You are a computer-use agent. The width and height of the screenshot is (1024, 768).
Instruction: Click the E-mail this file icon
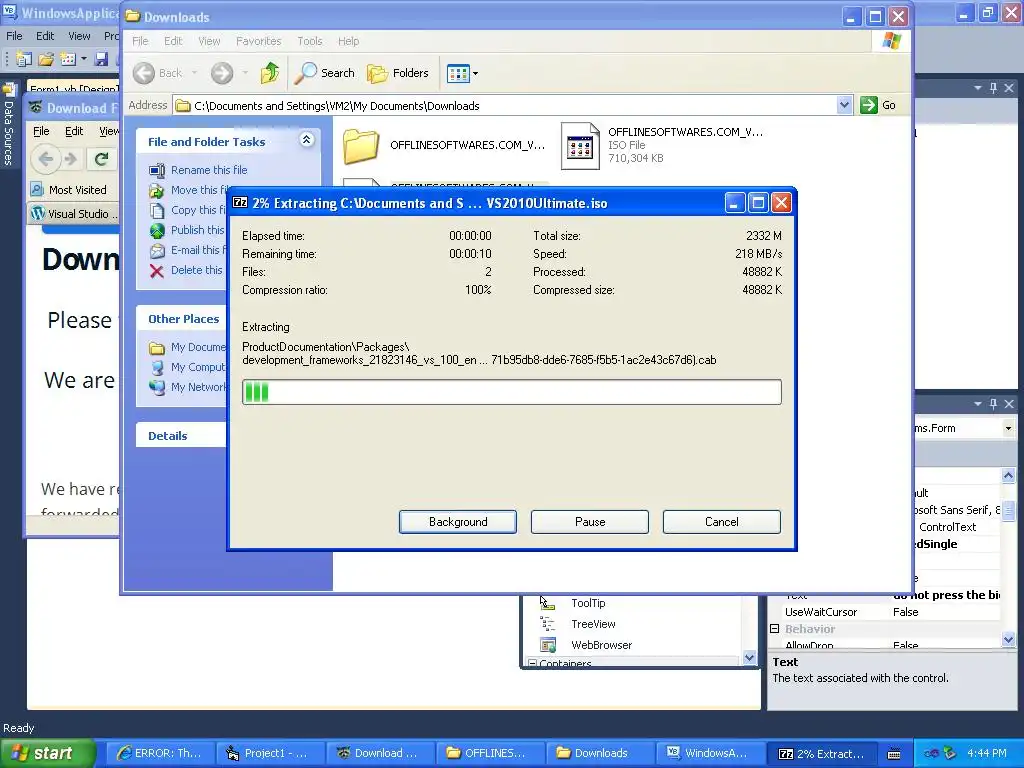157,251
